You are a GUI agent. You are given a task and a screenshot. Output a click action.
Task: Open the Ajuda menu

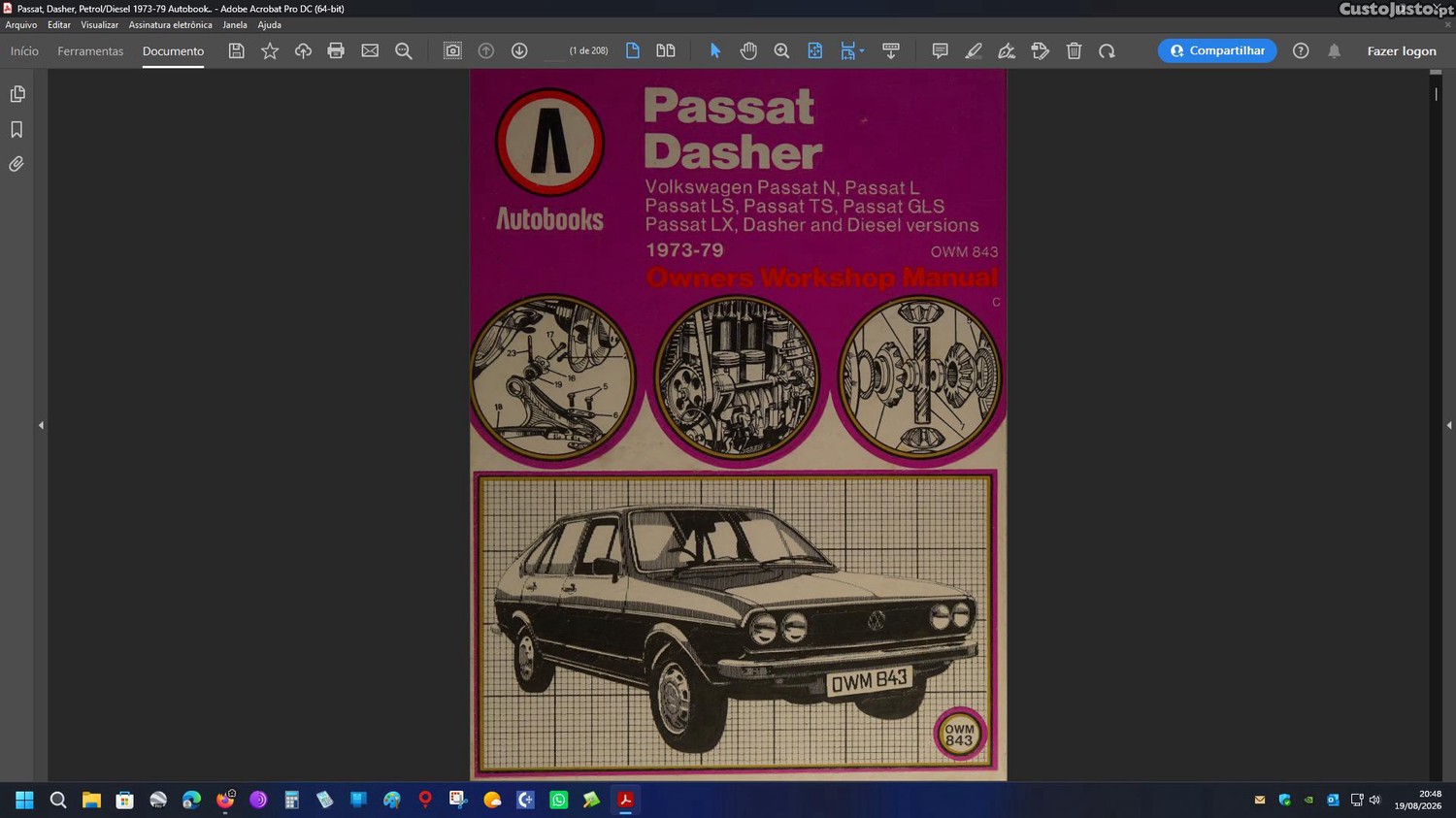point(269,25)
